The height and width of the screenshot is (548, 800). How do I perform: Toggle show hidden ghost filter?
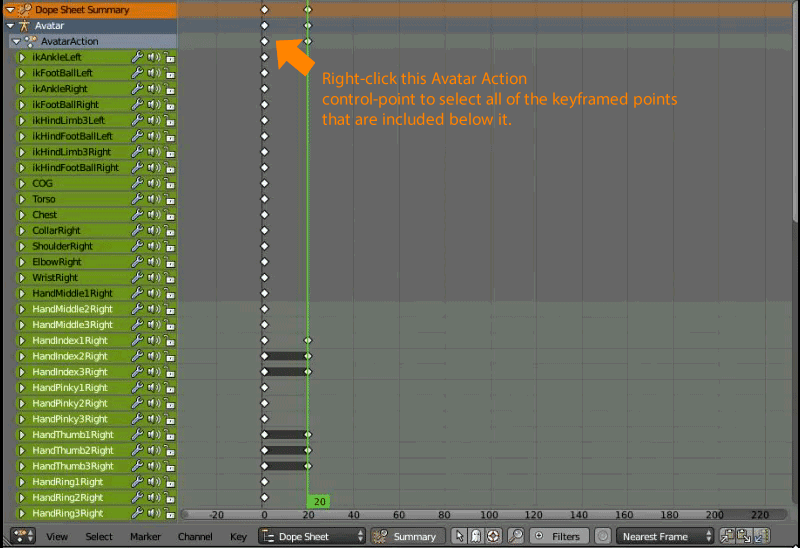point(476,536)
